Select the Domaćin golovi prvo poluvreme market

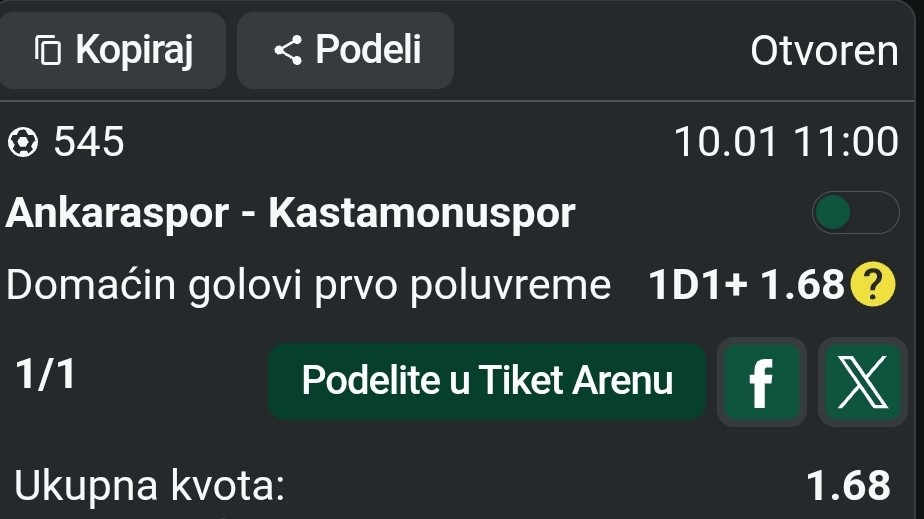308,287
